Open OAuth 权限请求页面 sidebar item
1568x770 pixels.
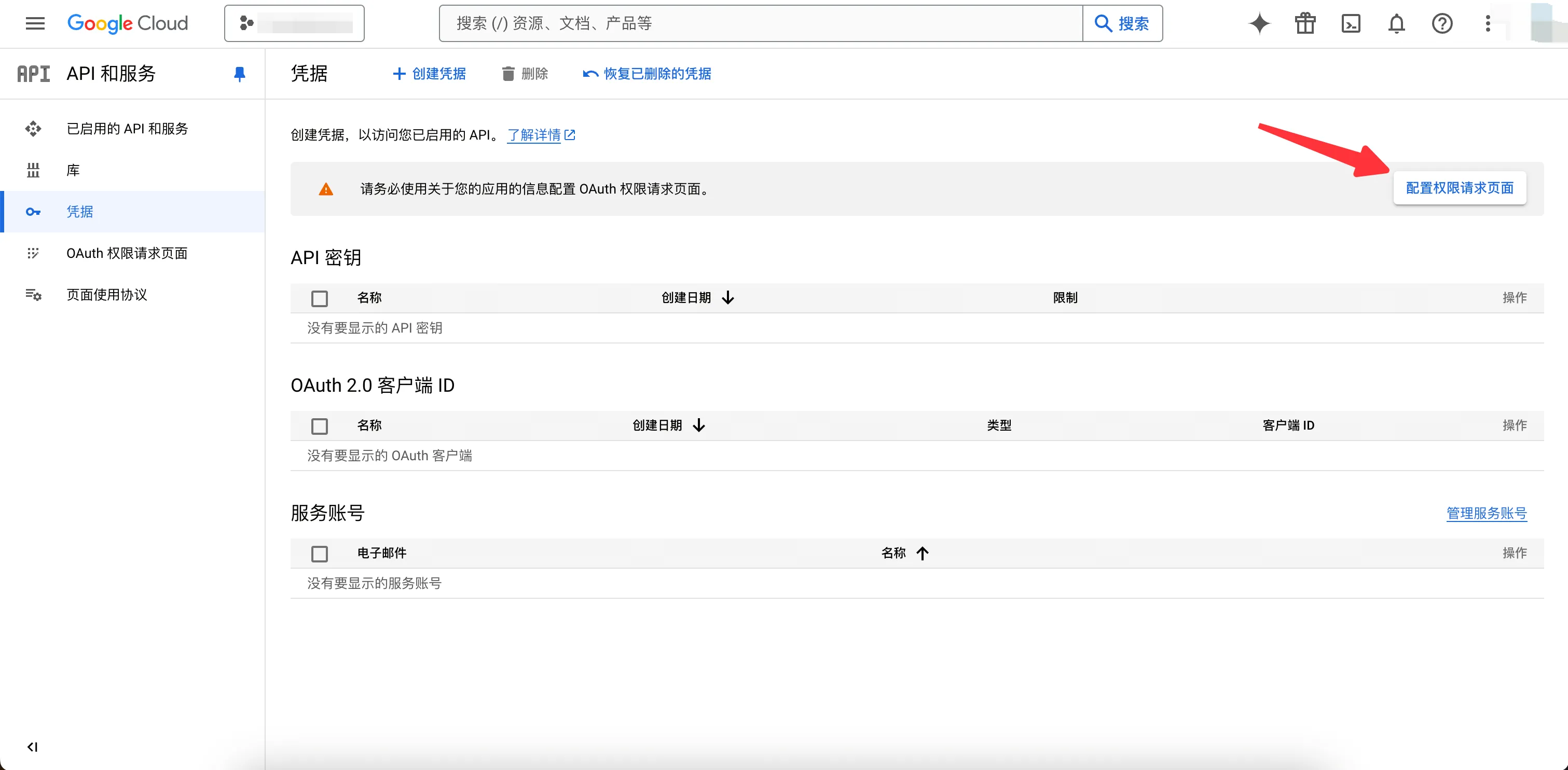(x=133, y=253)
